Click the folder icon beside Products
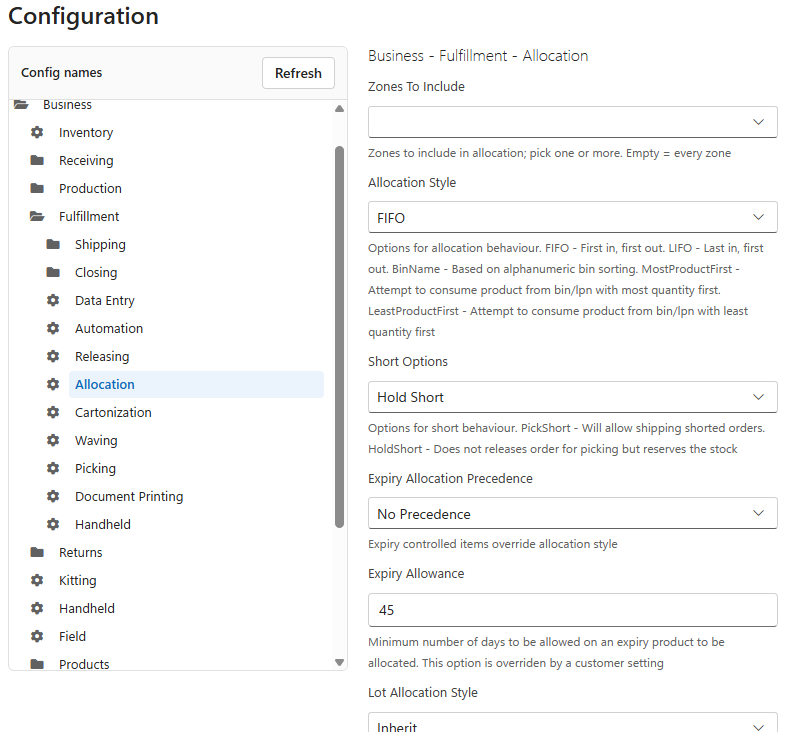The width and height of the screenshot is (788, 732). click(37, 664)
